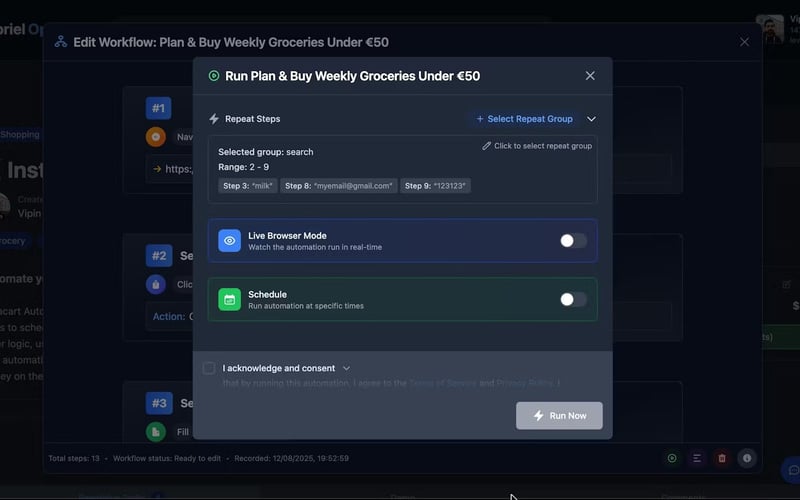The image size is (800, 500).
Task: Click the green calendar Schedule icon
Action: click(230, 299)
